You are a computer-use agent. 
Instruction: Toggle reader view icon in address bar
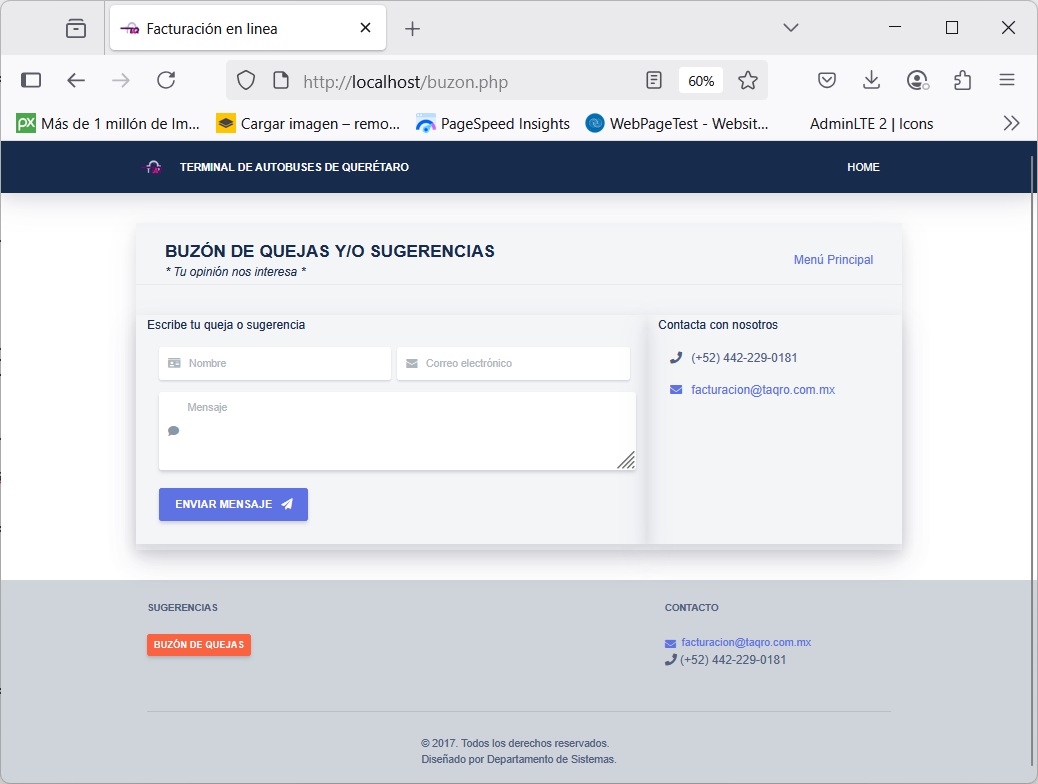click(x=654, y=81)
